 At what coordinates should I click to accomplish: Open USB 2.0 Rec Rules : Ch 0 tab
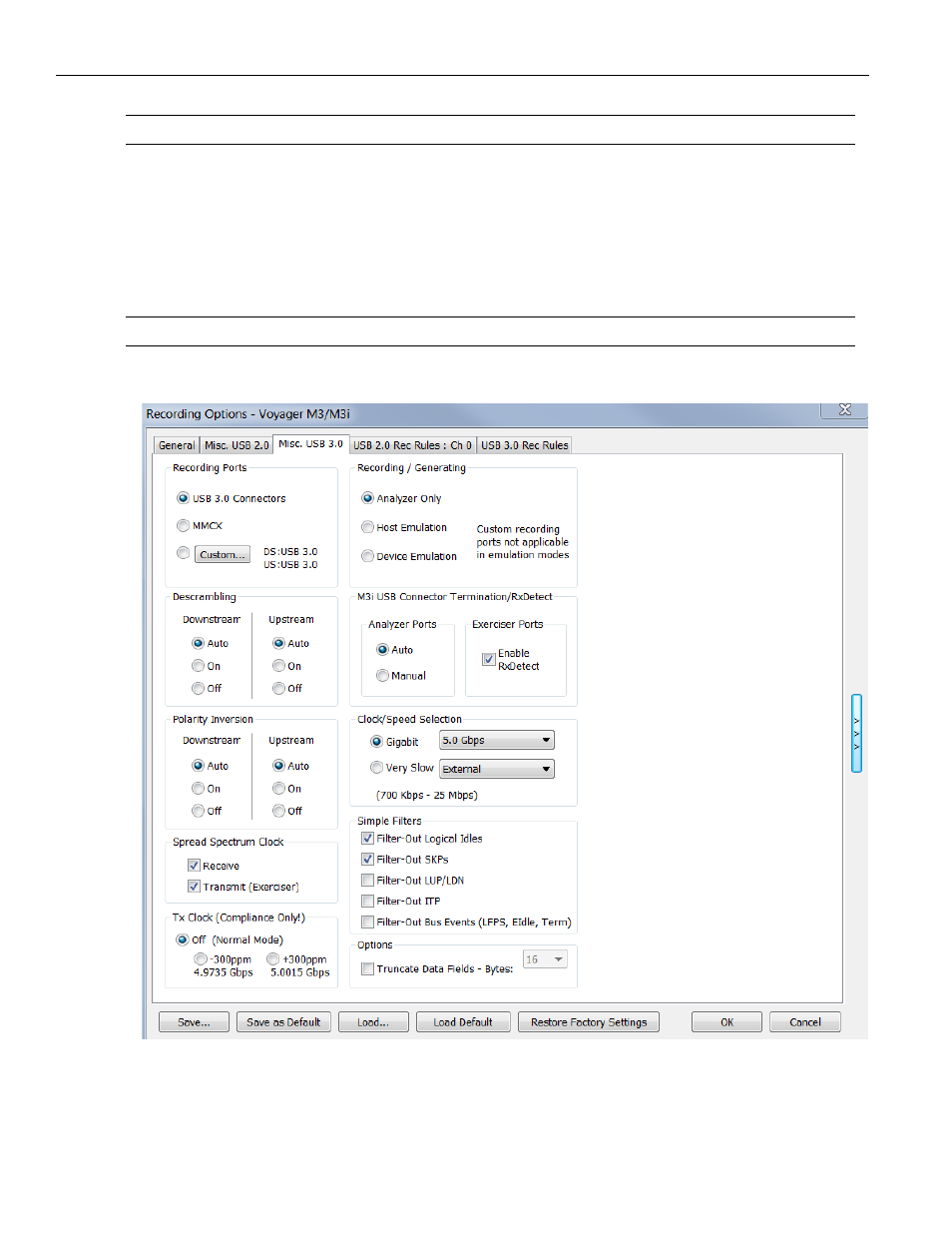point(412,445)
